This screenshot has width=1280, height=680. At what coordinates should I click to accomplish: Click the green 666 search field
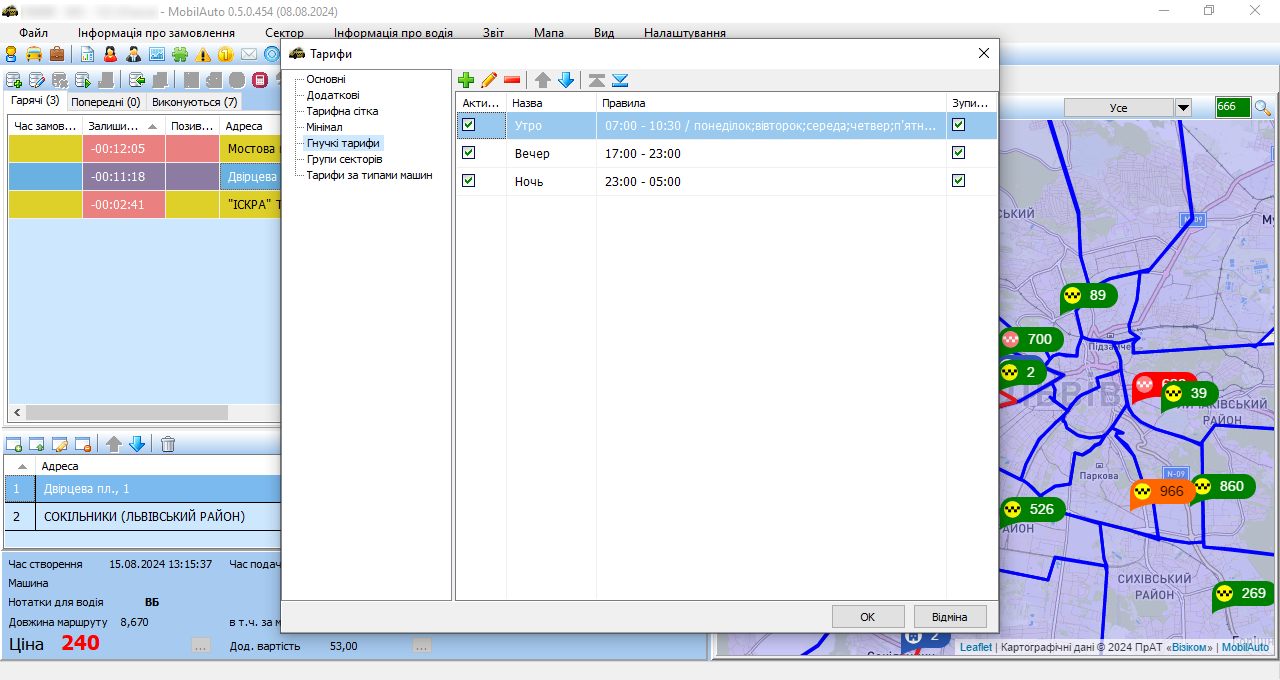tap(1232, 108)
